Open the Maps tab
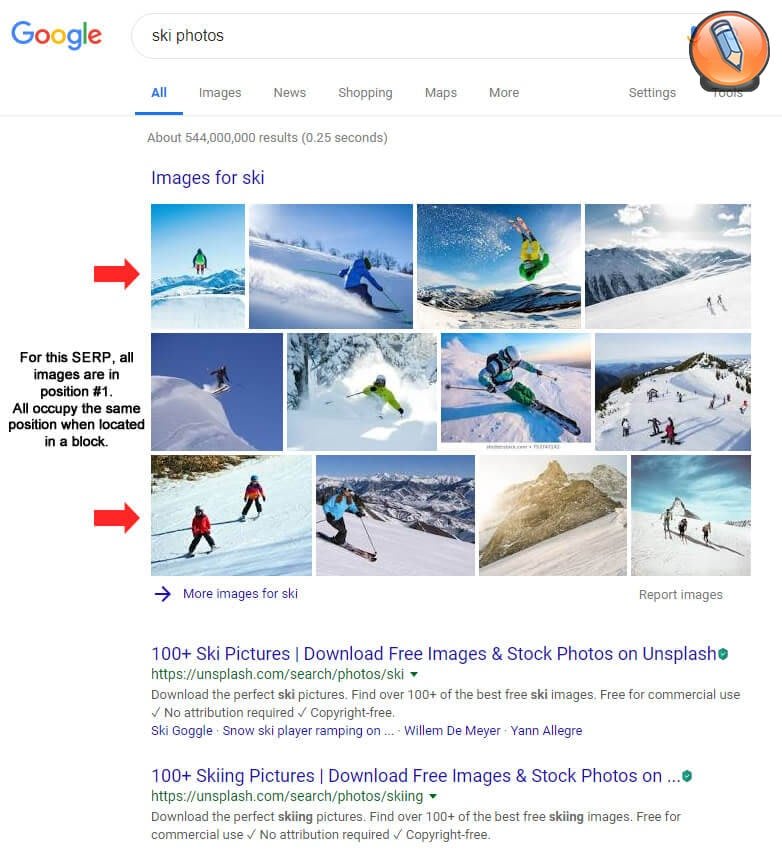The width and height of the screenshot is (782, 855). pyautogui.click(x=441, y=93)
